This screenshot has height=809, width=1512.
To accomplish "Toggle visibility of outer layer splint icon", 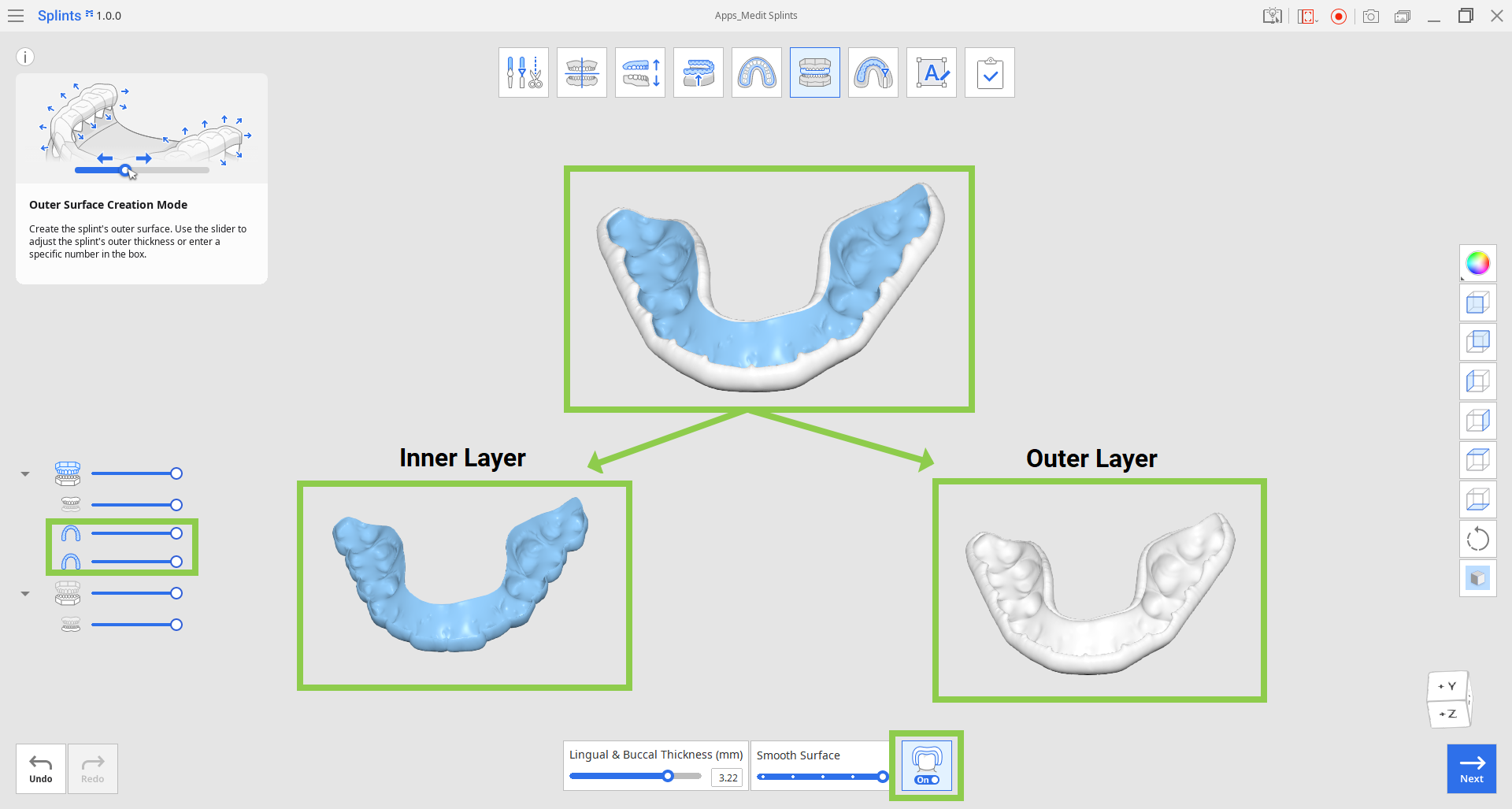I will click(71, 562).
